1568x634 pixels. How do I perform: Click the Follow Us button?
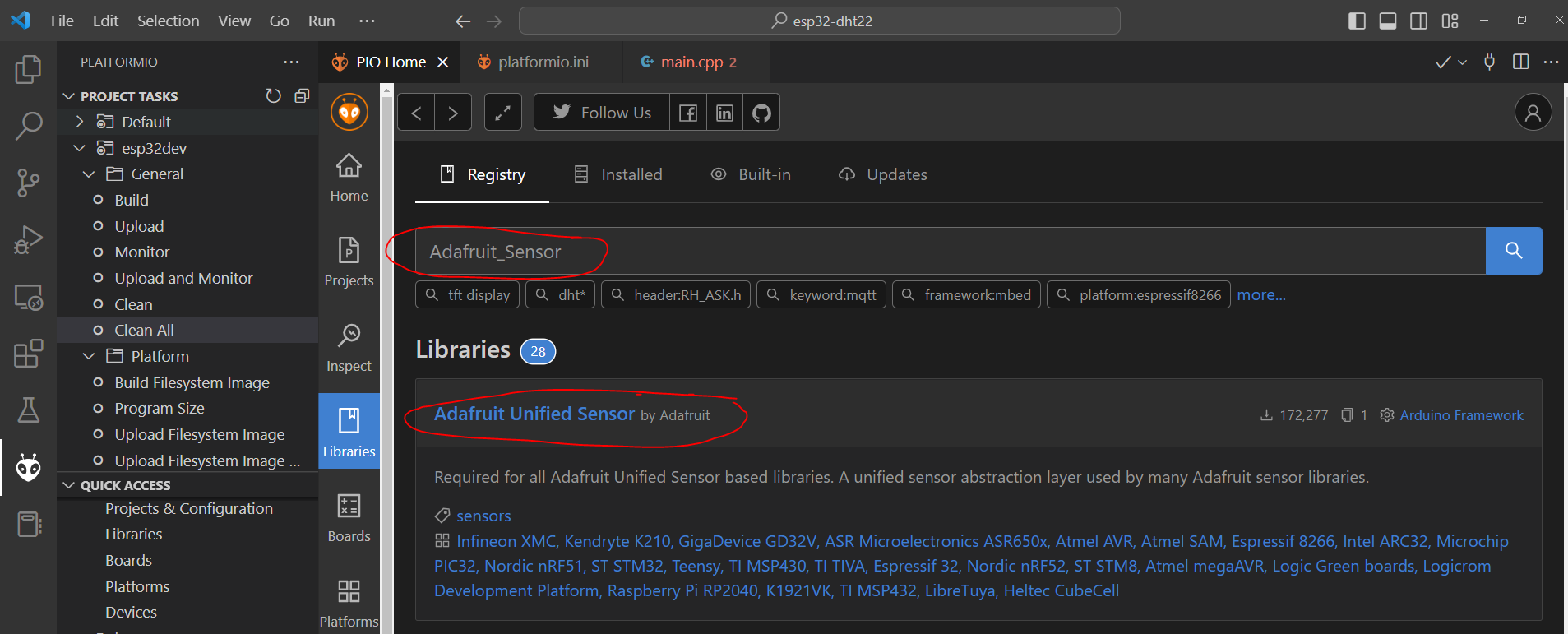[x=602, y=113]
